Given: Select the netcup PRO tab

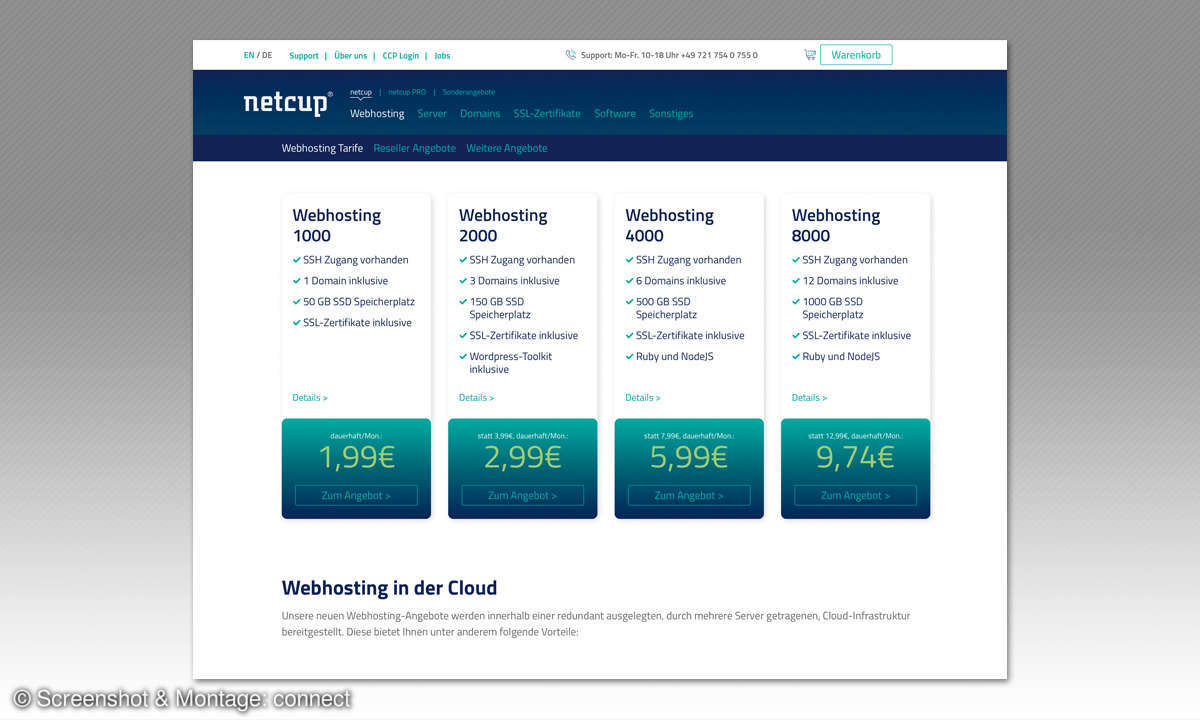Looking at the screenshot, I should tap(407, 92).
